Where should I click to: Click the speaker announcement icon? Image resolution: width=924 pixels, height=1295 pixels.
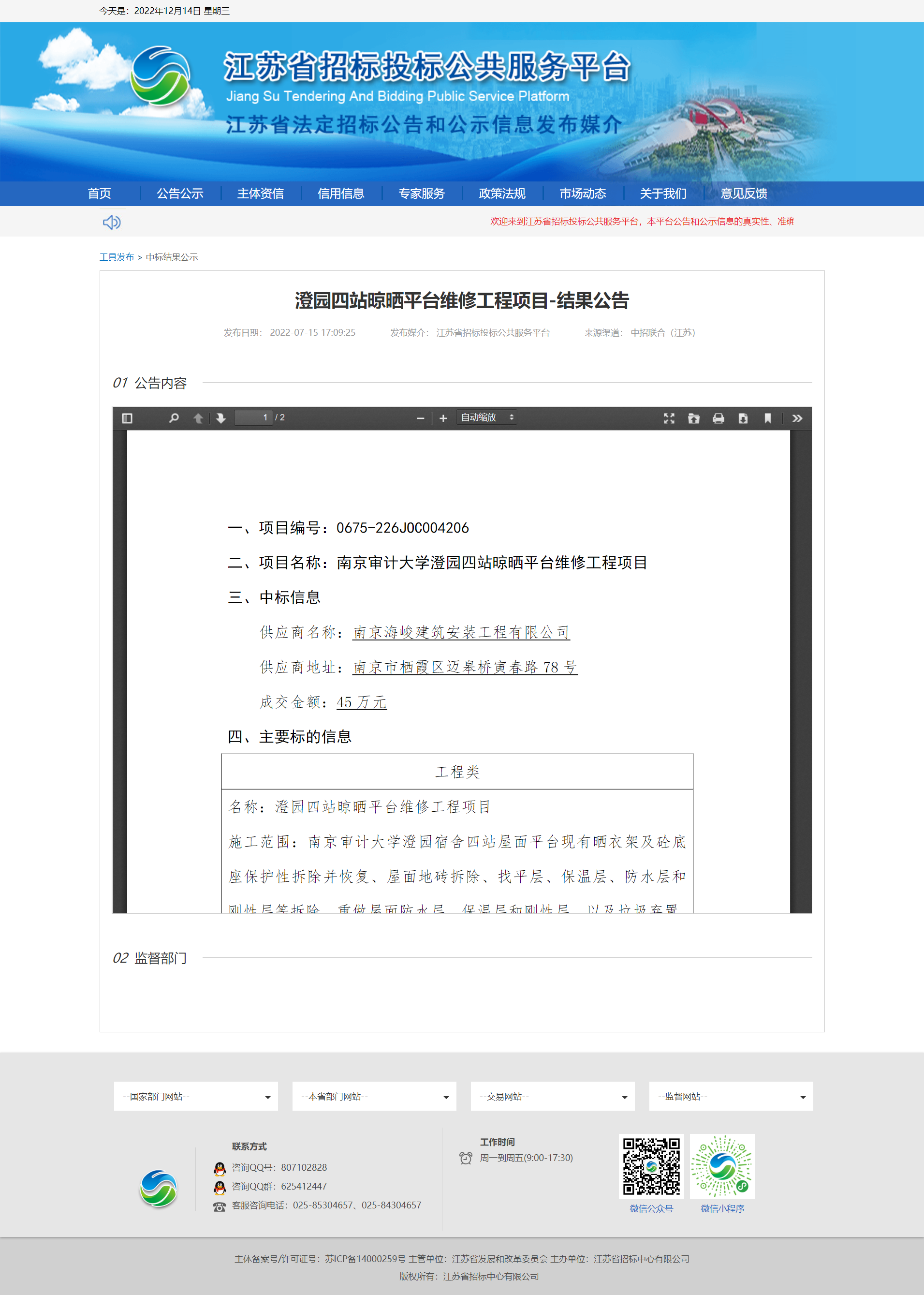pos(112,222)
